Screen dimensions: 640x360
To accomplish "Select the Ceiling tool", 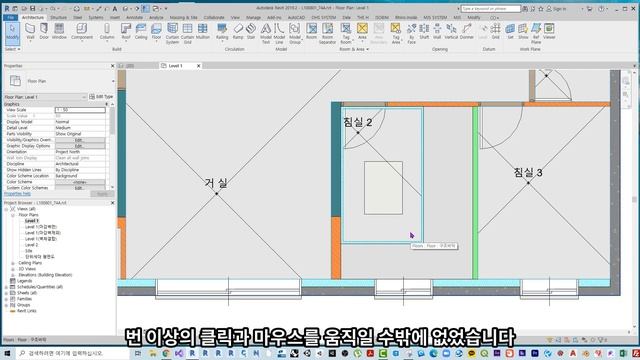I will pos(141,32).
